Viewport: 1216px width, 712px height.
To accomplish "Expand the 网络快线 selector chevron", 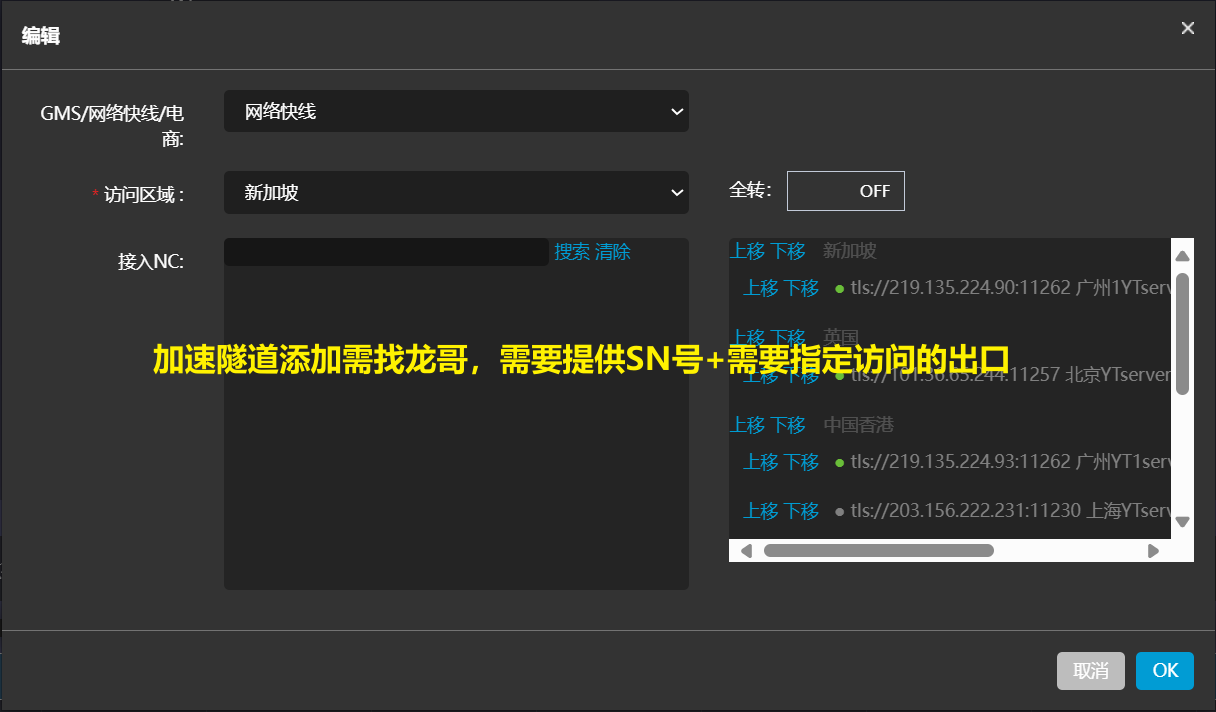I will click(x=677, y=111).
